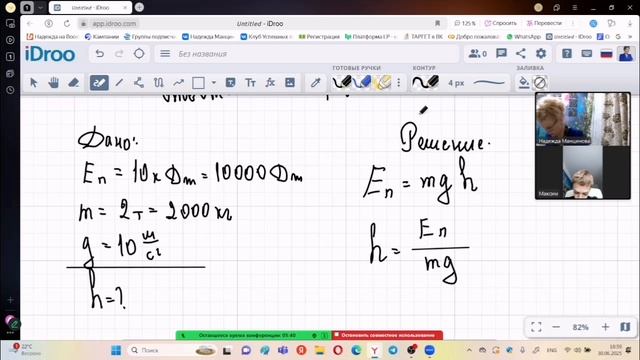The width and height of the screenshot is (640, 360).
Task: Open the fx formula editor
Action: point(270,83)
